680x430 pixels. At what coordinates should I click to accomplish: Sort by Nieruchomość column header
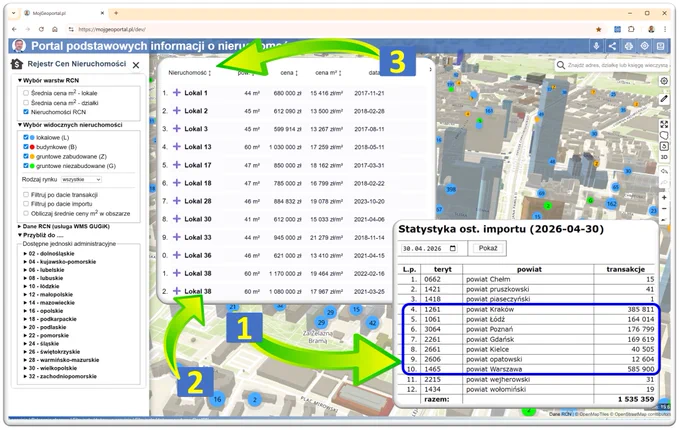[190, 73]
